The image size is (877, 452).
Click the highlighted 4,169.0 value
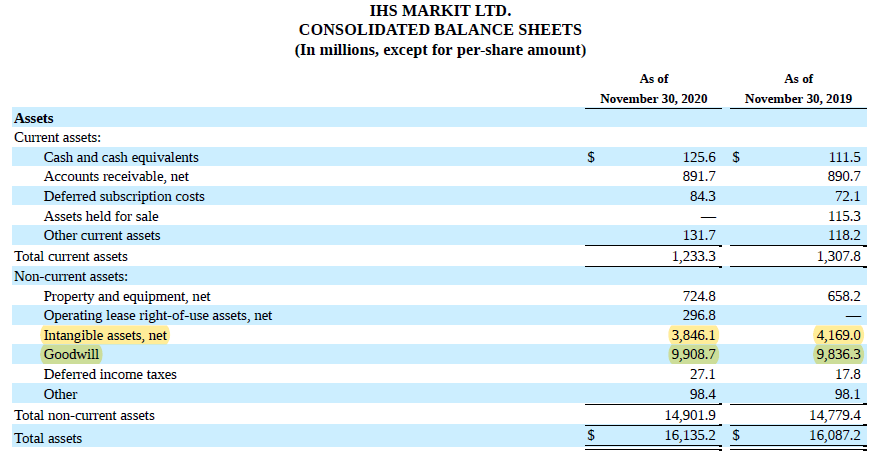coord(838,335)
